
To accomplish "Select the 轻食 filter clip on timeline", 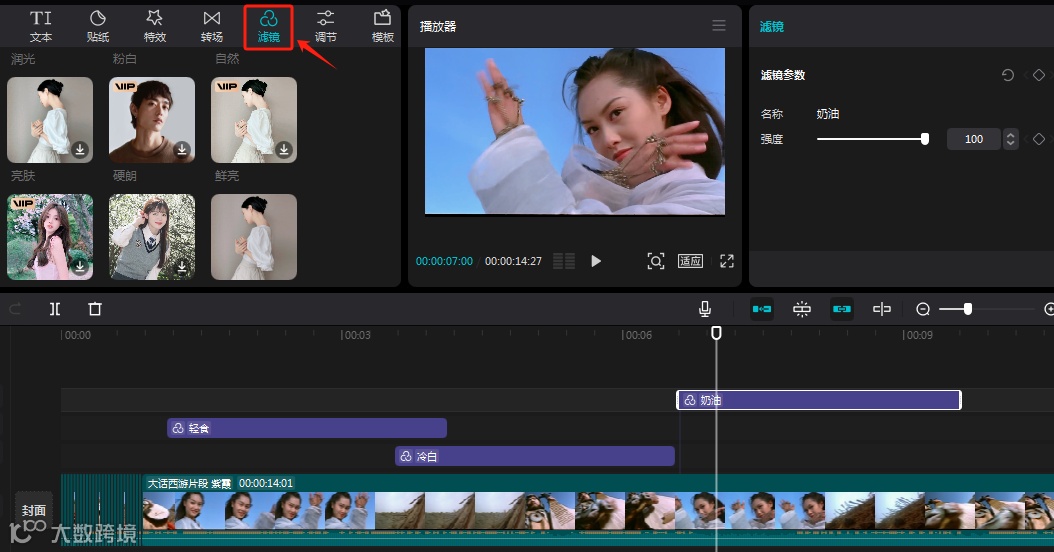I will [307, 428].
